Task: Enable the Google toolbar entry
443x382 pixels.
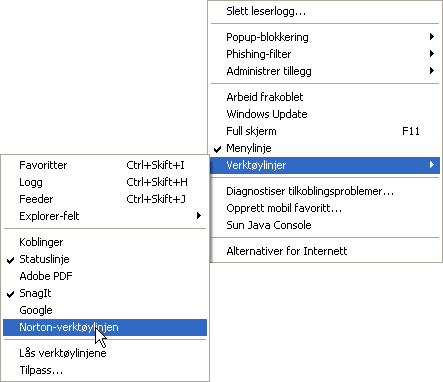Action: pyautogui.click(x=105, y=310)
